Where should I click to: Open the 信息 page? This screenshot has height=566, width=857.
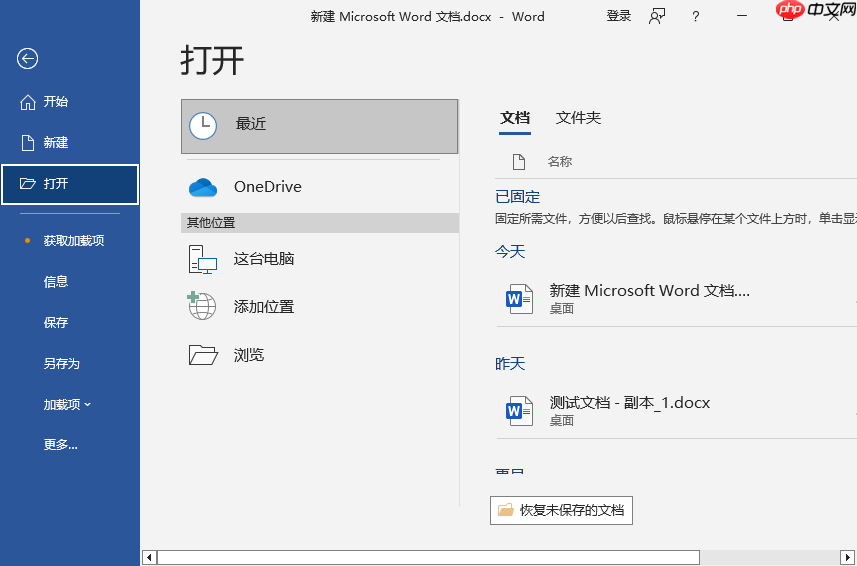coord(70,281)
